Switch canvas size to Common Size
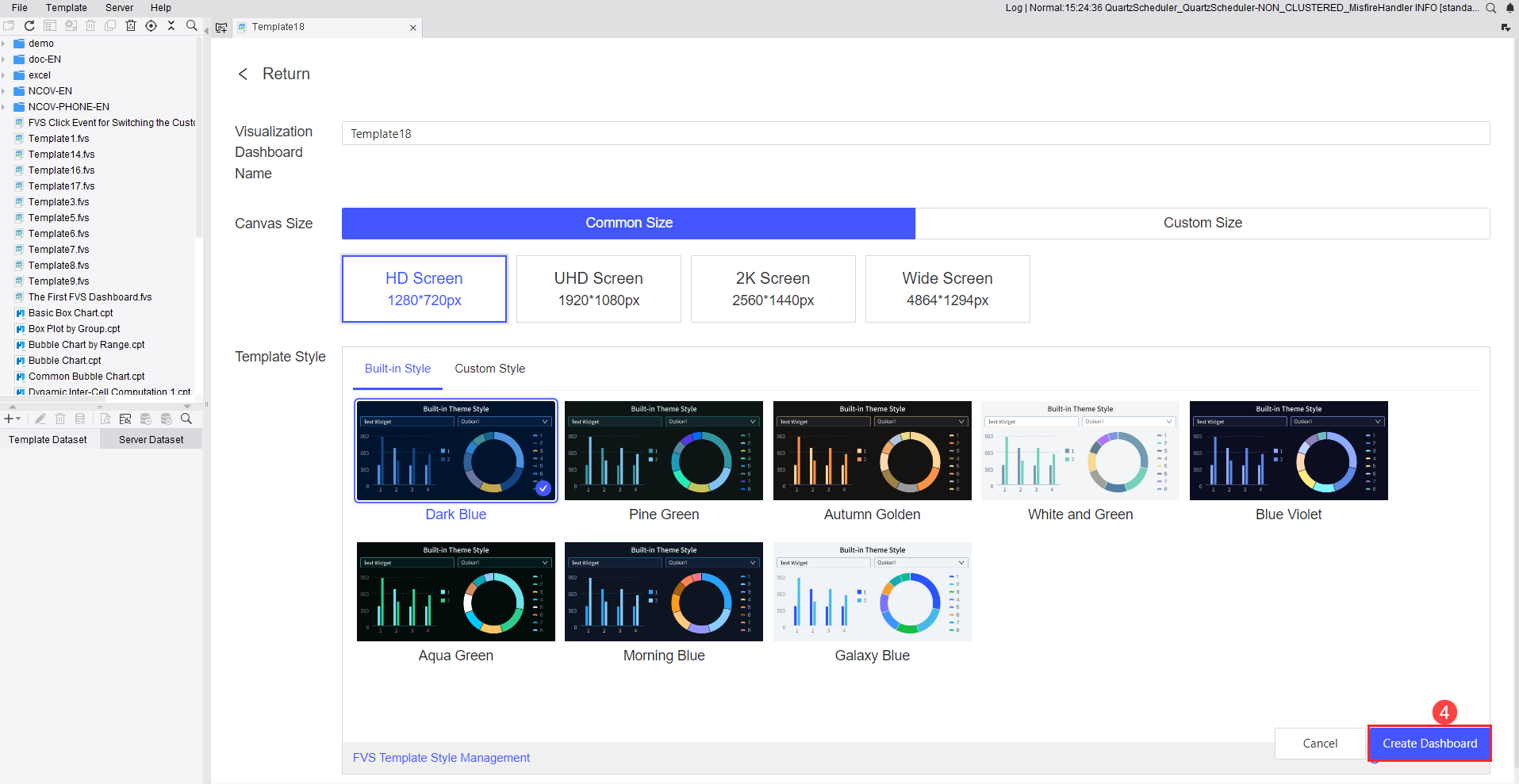This screenshot has width=1519, height=784. 628,224
